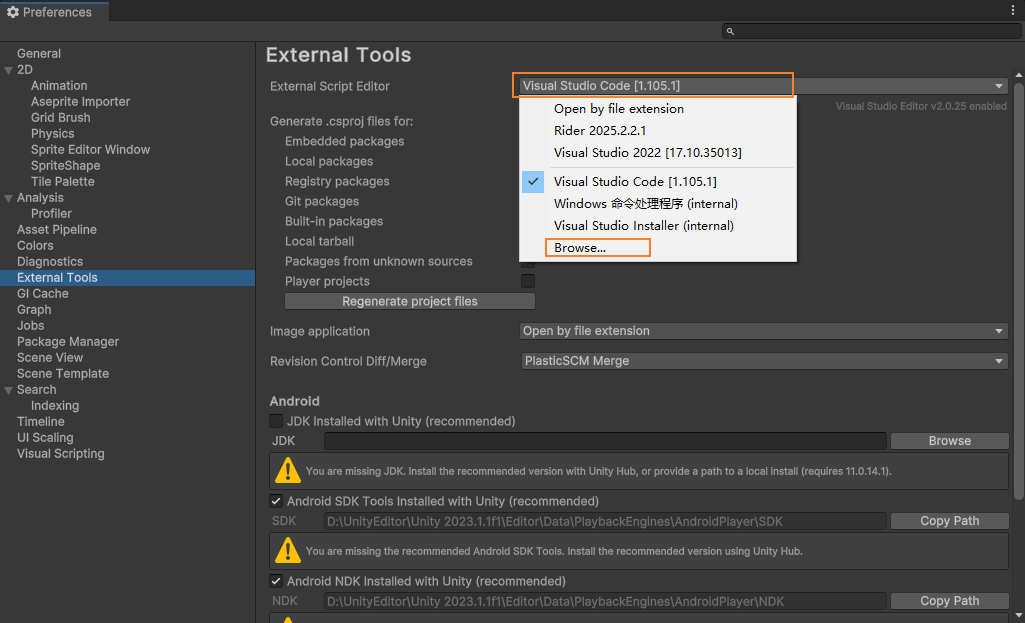Click Copy Path for NDK
Image resolution: width=1025 pixels, height=623 pixels.
pyautogui.click(x=949, y=601)
